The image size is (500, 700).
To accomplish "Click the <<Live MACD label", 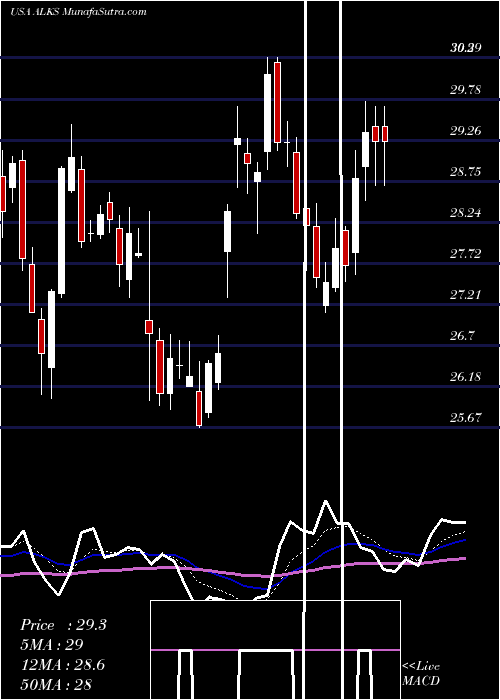I will click(x=421, y=673).
